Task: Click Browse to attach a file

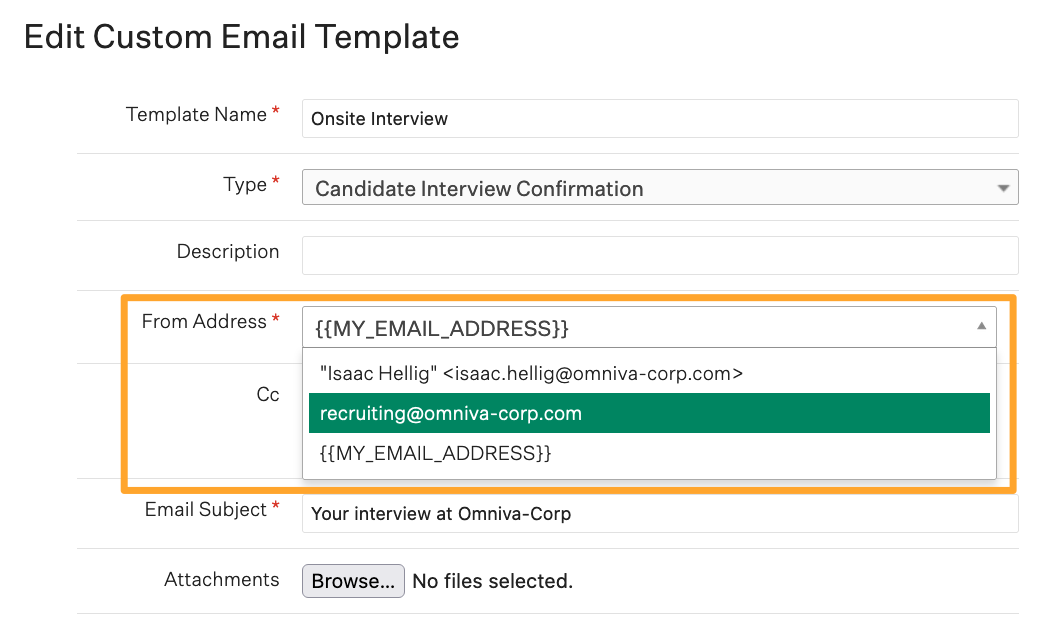Action: (x=353, y=581)
